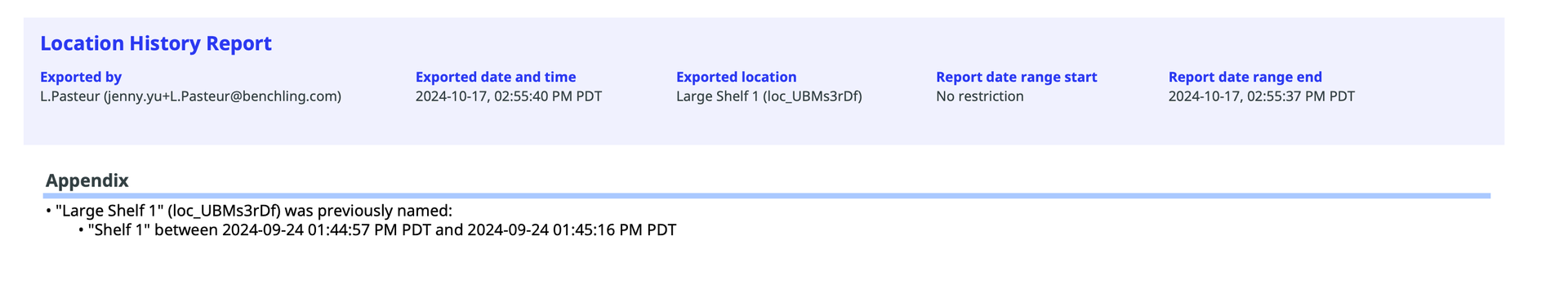The image size is (1568, 294).
Task: Click the Large Shelf 1 (loc_UBMs3rDf) value
Action: click(x=769, y=96)
